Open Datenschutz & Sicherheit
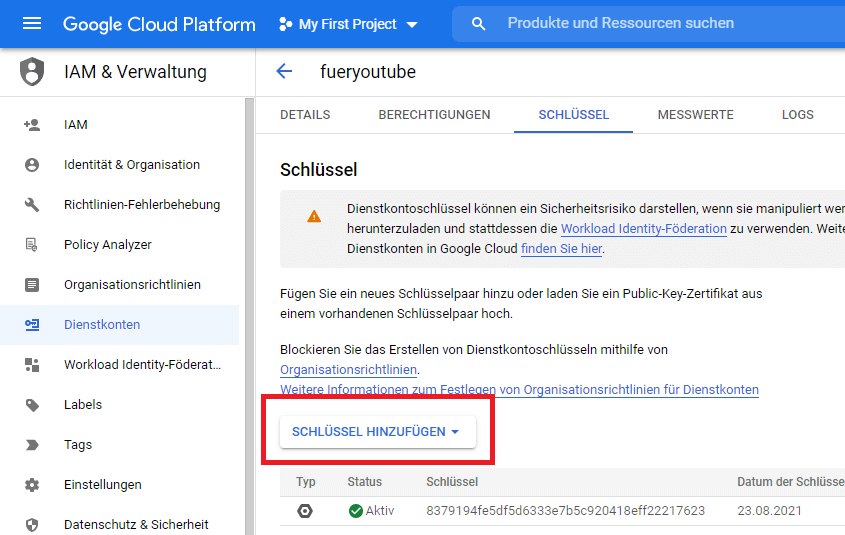The height and width of the screenshot is (535, 845). pos(119,524)
